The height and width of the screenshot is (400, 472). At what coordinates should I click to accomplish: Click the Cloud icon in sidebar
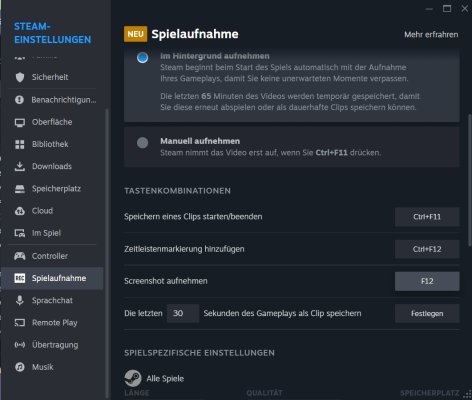coord(20,211)
